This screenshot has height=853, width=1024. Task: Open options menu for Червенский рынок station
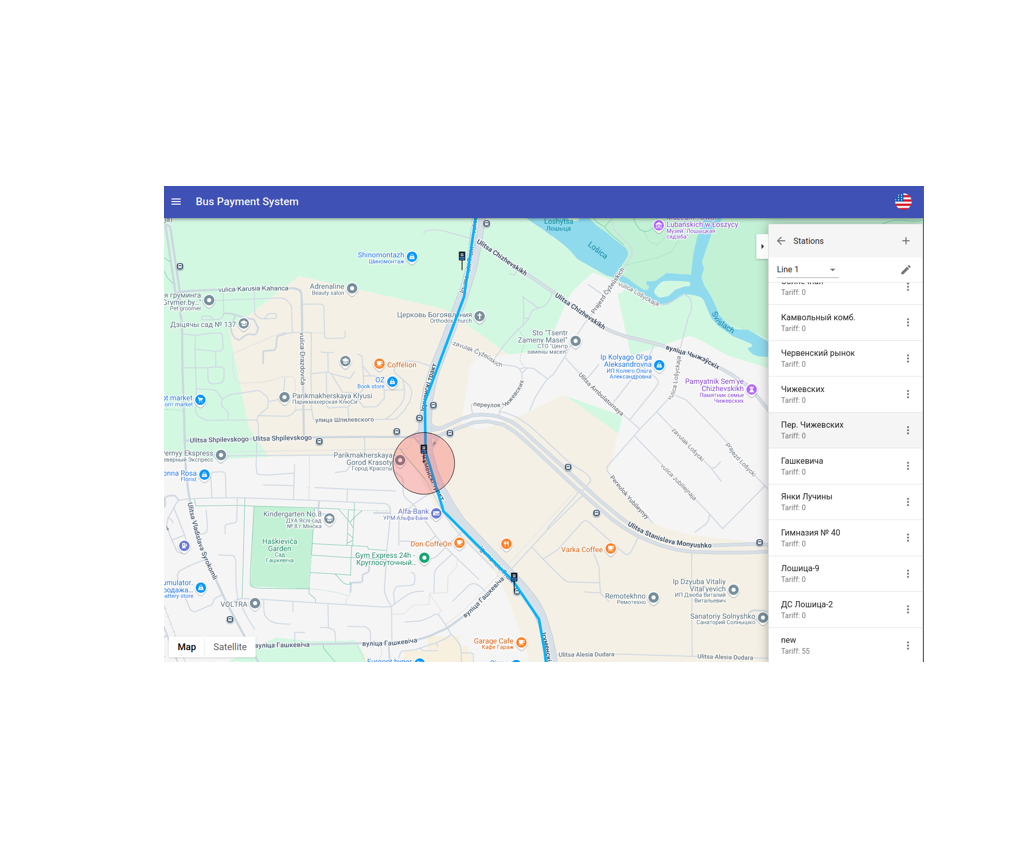pyautogui.click(x=908, y=359)
